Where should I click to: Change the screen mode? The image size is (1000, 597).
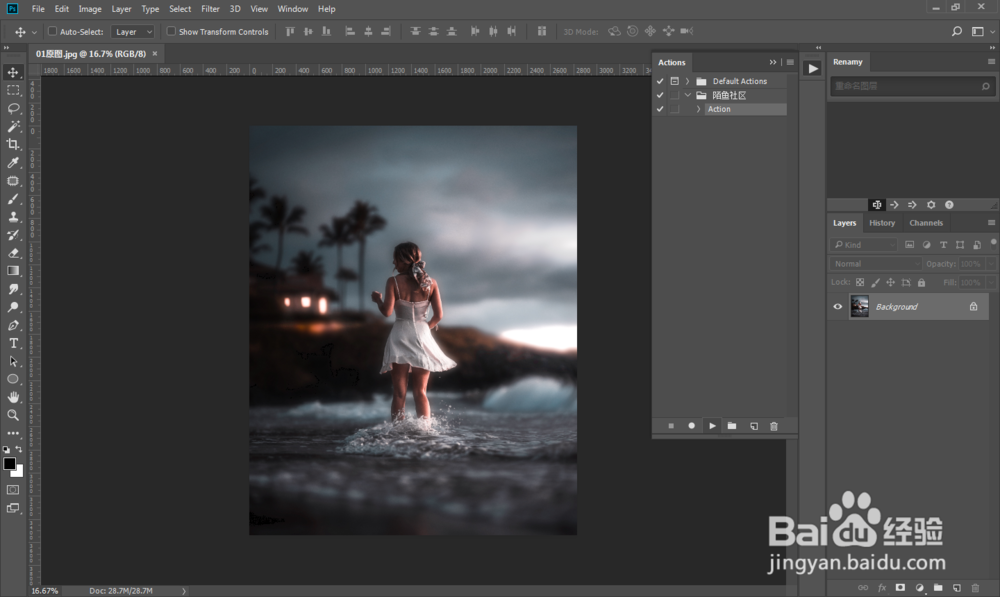point(13,508)
